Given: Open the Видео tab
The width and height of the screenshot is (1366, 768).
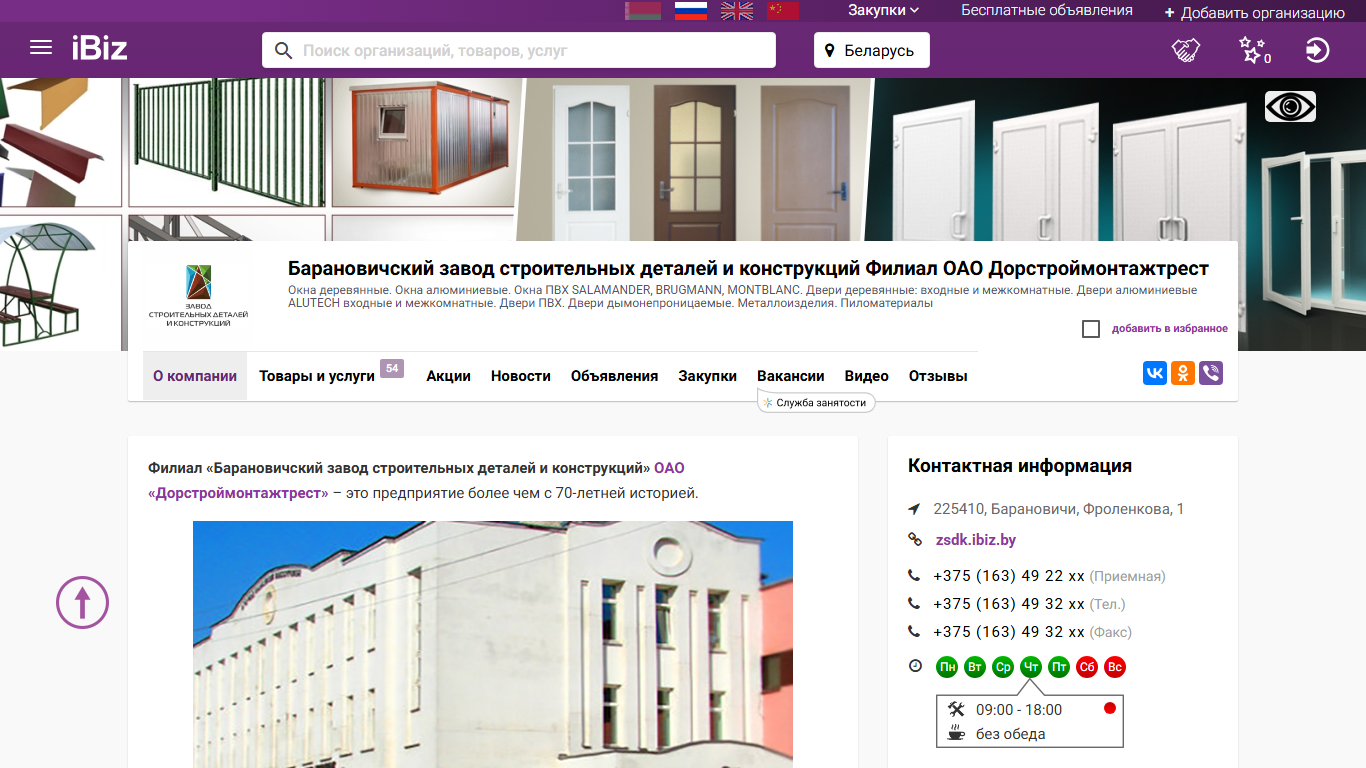Looking at the screenshot, I should point(867,376).
